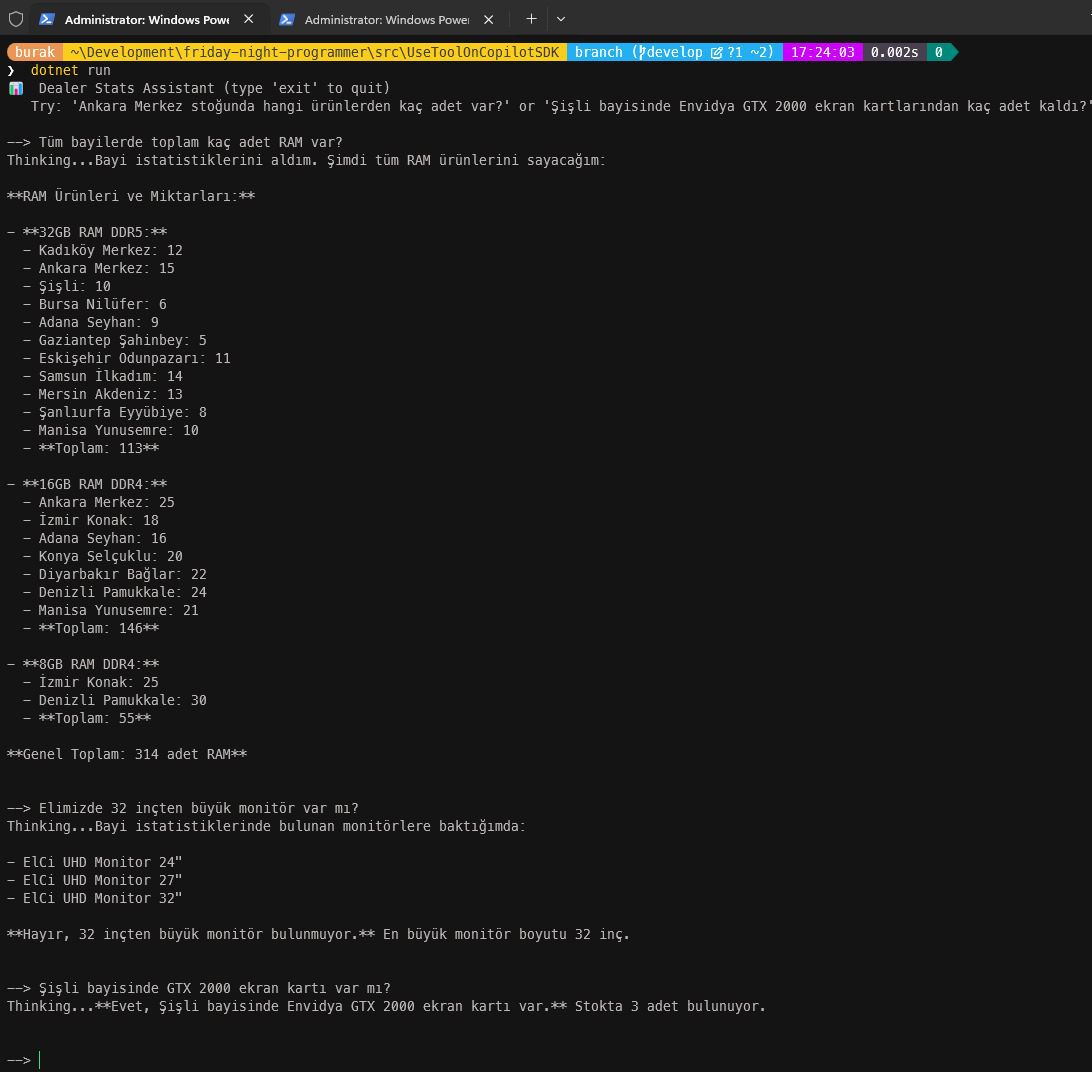Click the administrator shield icon in title bar
The height and width of the screenshot is (1072, 1092).
click(16, 19)
